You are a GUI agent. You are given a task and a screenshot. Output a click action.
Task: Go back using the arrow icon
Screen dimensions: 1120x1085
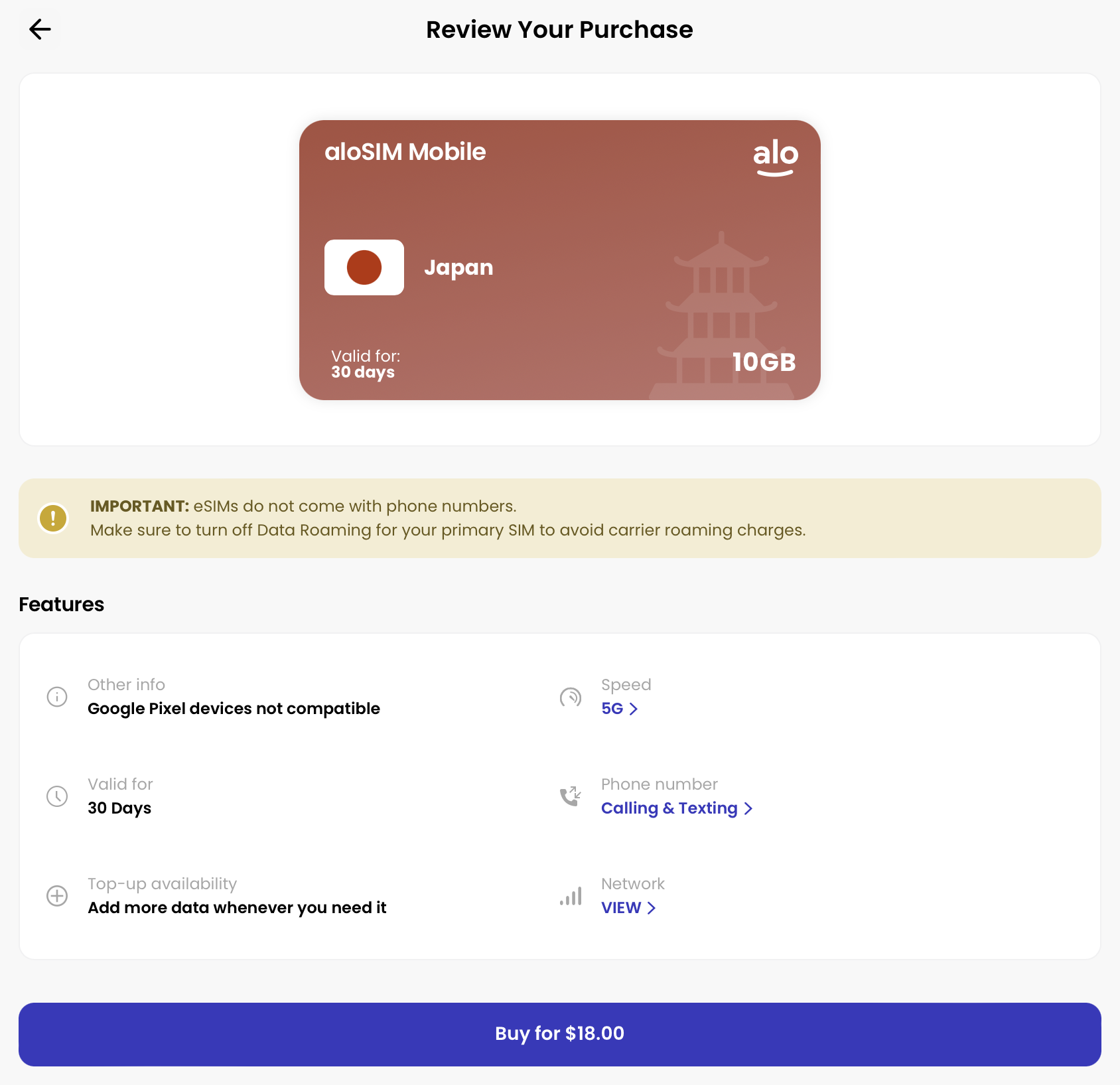tap(40, 29)
